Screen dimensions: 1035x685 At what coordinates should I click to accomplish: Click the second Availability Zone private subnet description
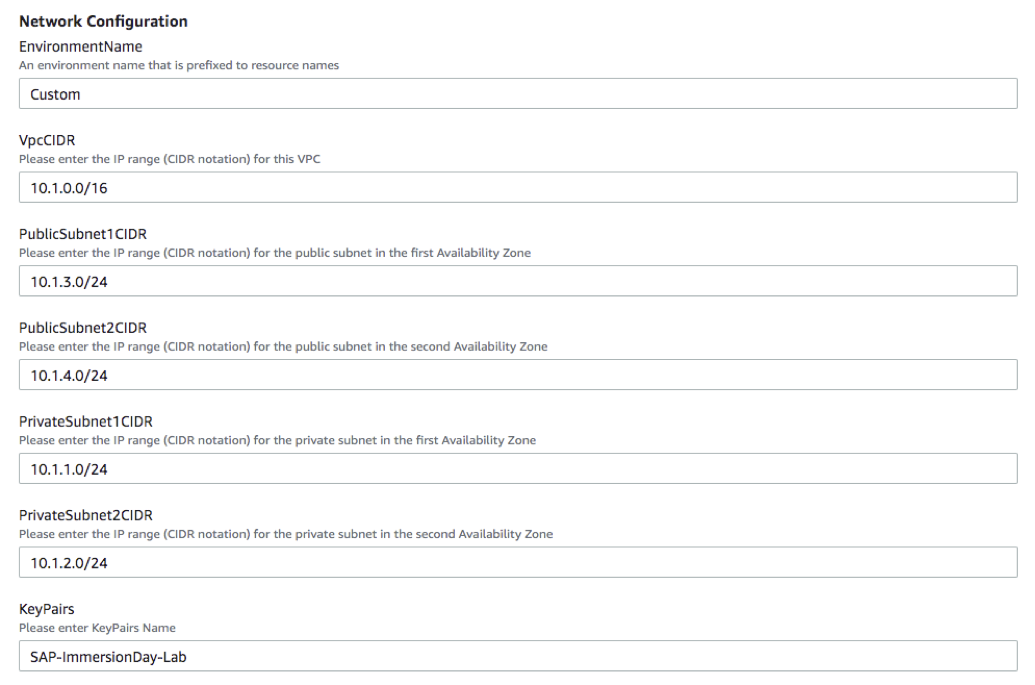click(x=286, y=534)
